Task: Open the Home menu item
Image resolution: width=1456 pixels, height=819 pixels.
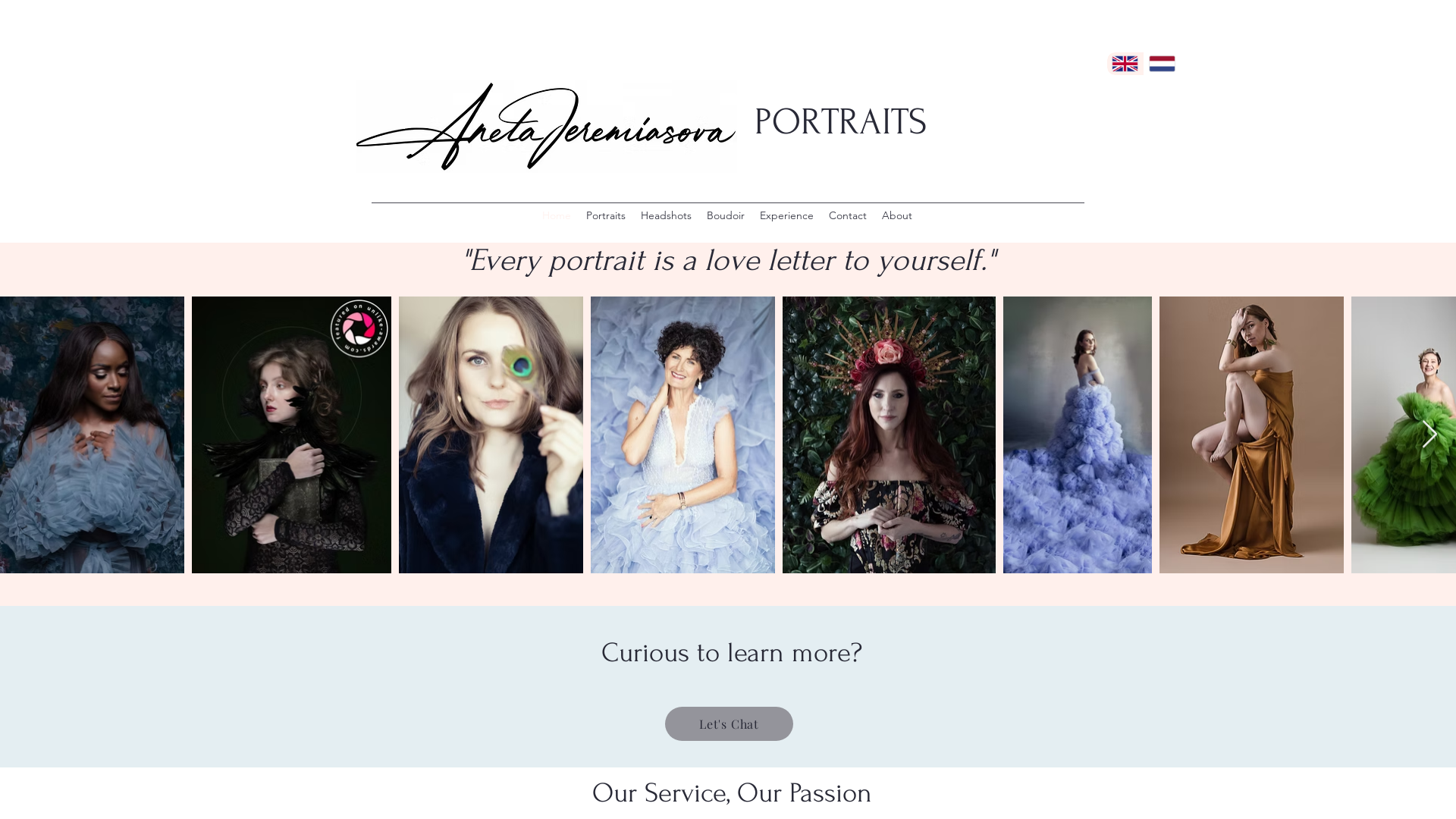Action: pos(556,215)
